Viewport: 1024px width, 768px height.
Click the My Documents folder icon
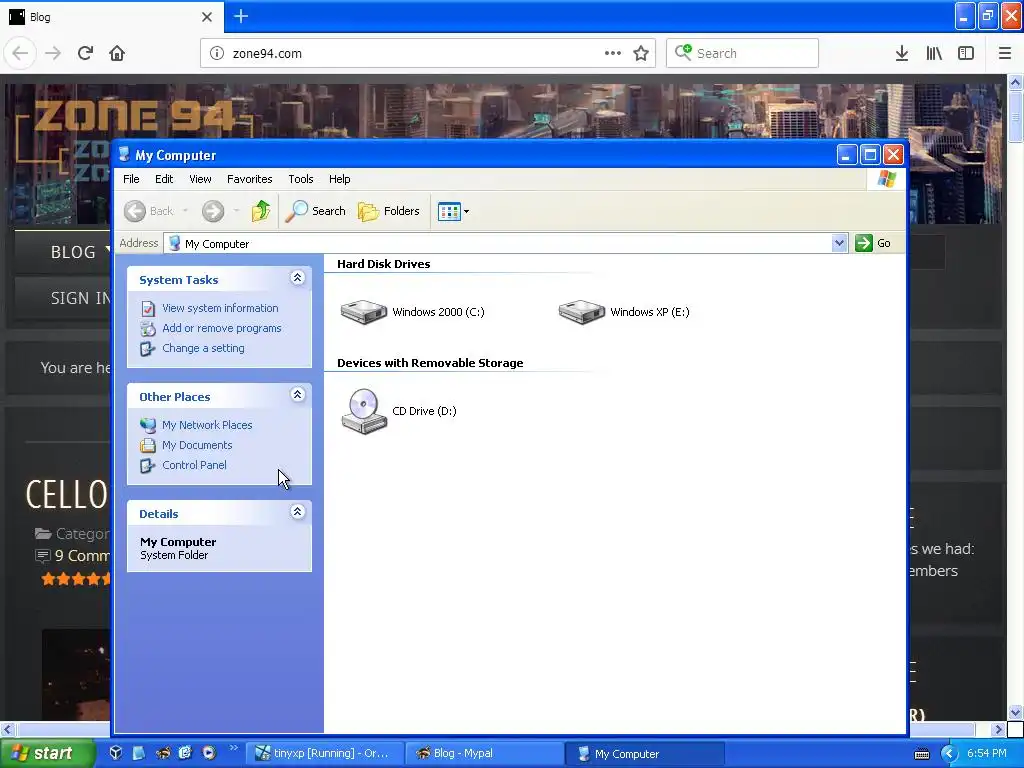pyautogui.click(x=148, y=445)
